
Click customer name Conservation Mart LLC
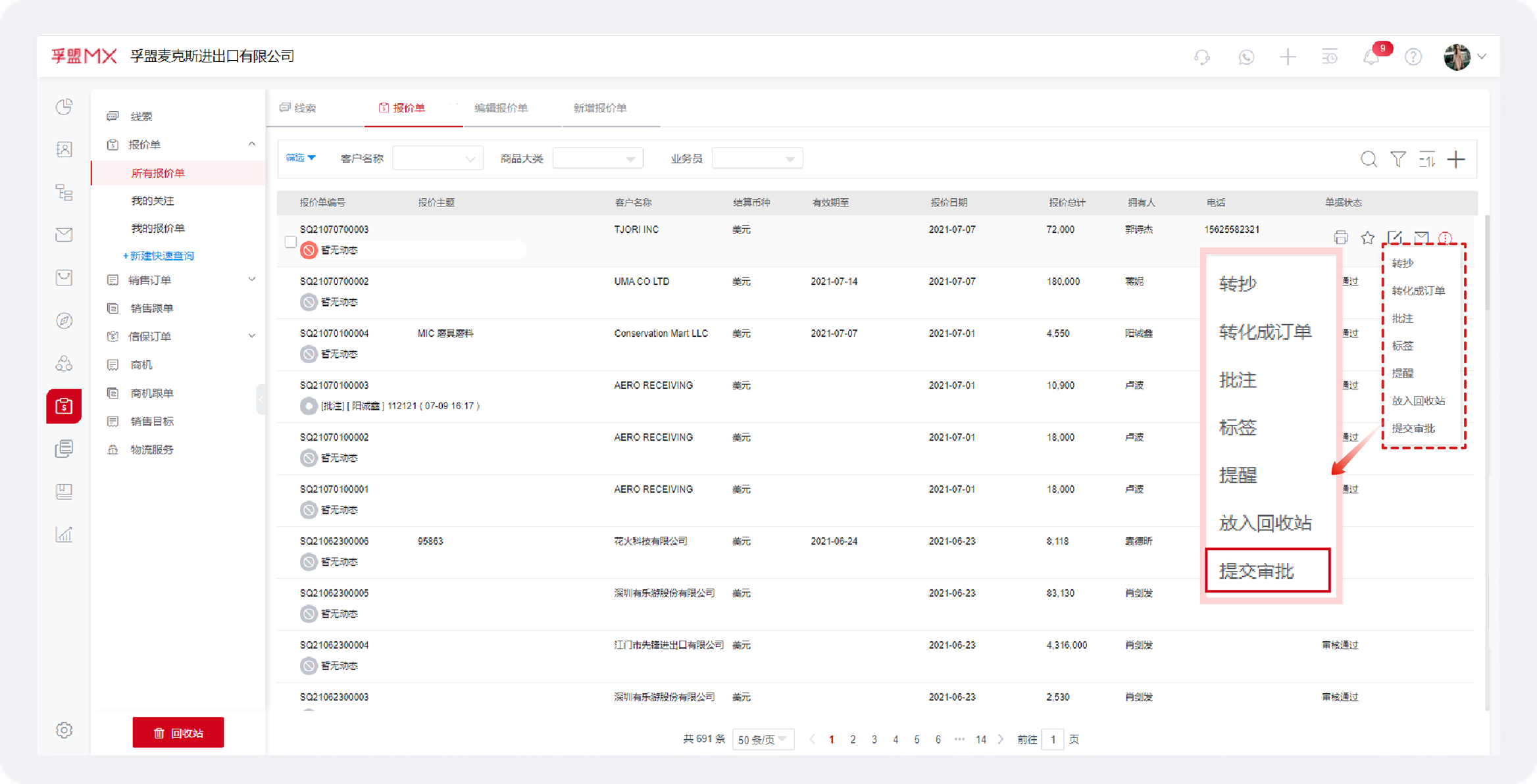point(661,333)
